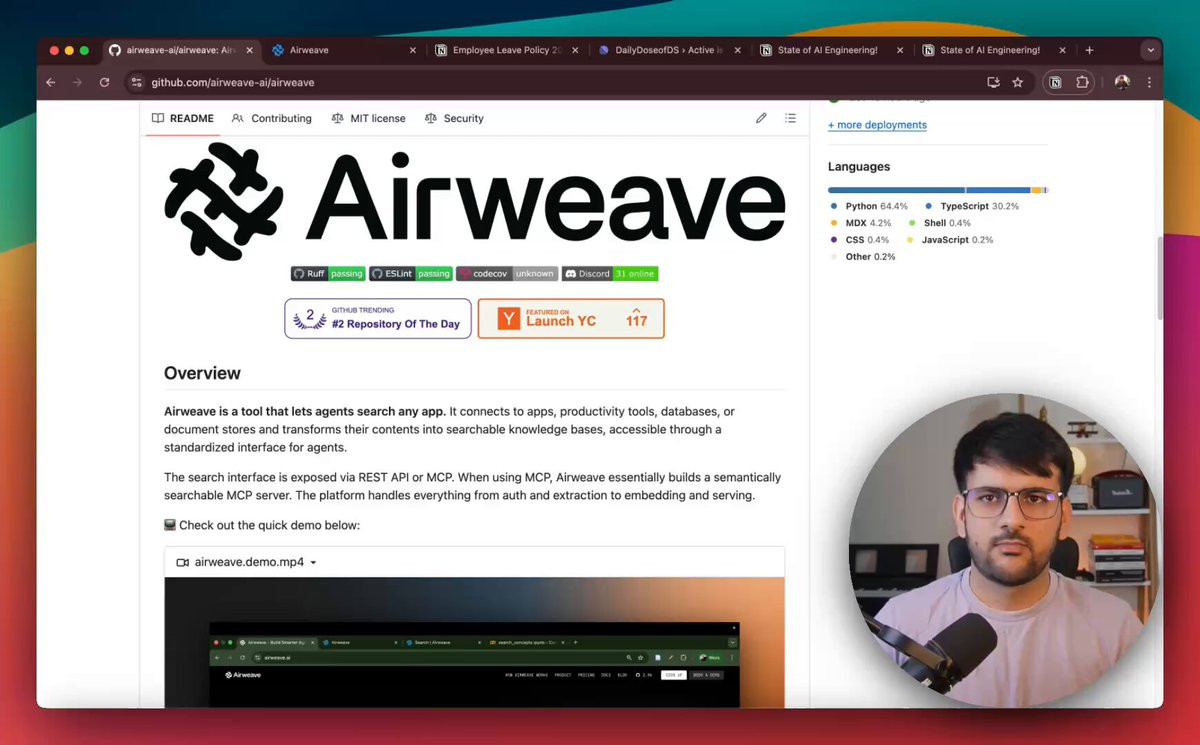Screen dimensions: 1200x745
Task: Click the ESLint passing badge
Action: 411,273
